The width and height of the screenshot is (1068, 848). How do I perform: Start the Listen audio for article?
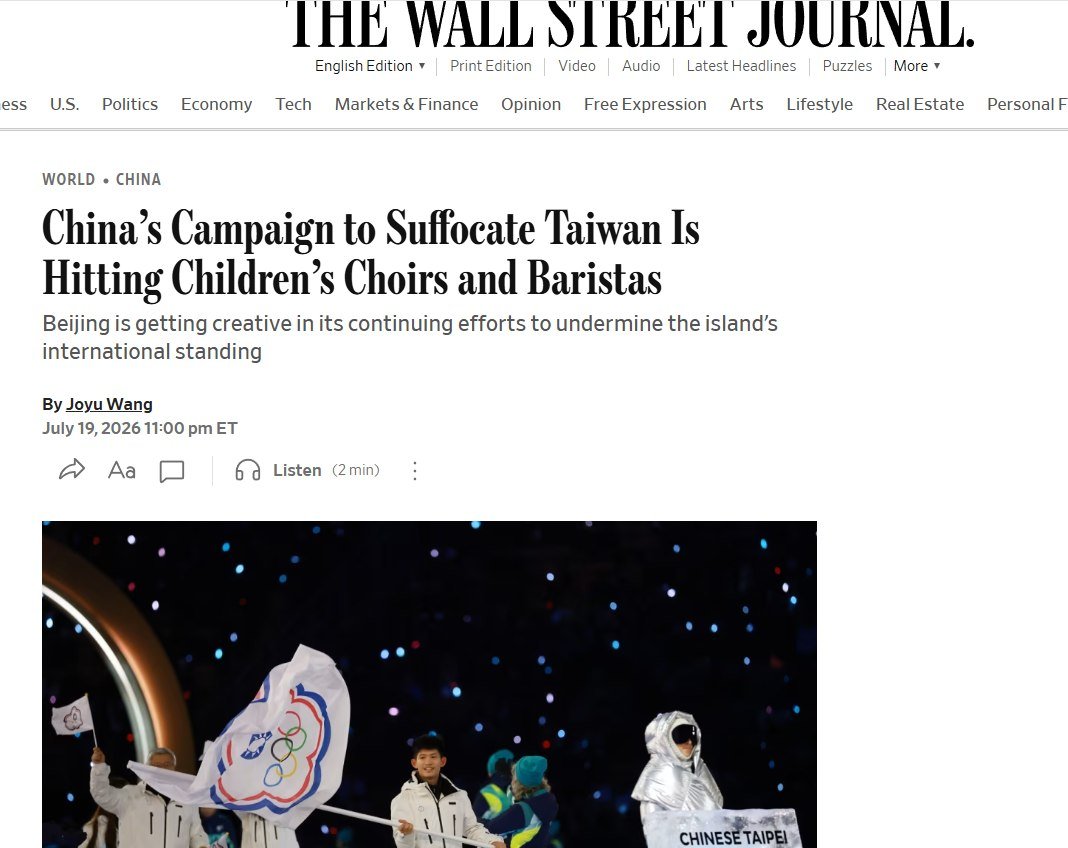tap(297, 470)
